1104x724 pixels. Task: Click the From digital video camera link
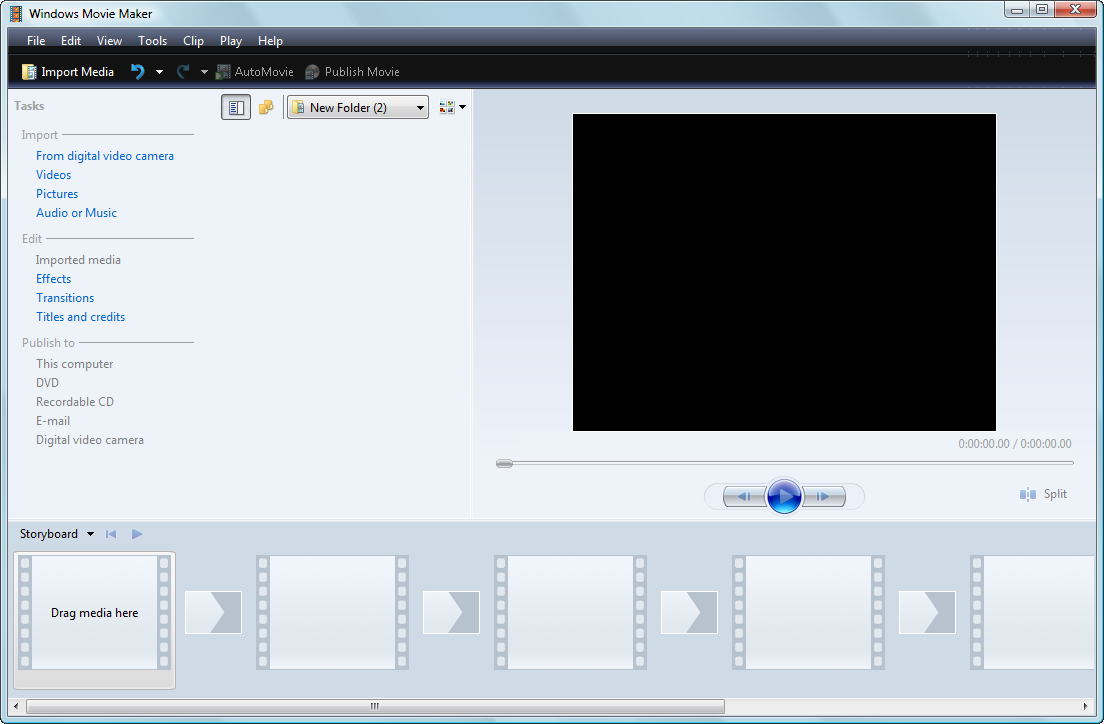(x=105, y=156)
